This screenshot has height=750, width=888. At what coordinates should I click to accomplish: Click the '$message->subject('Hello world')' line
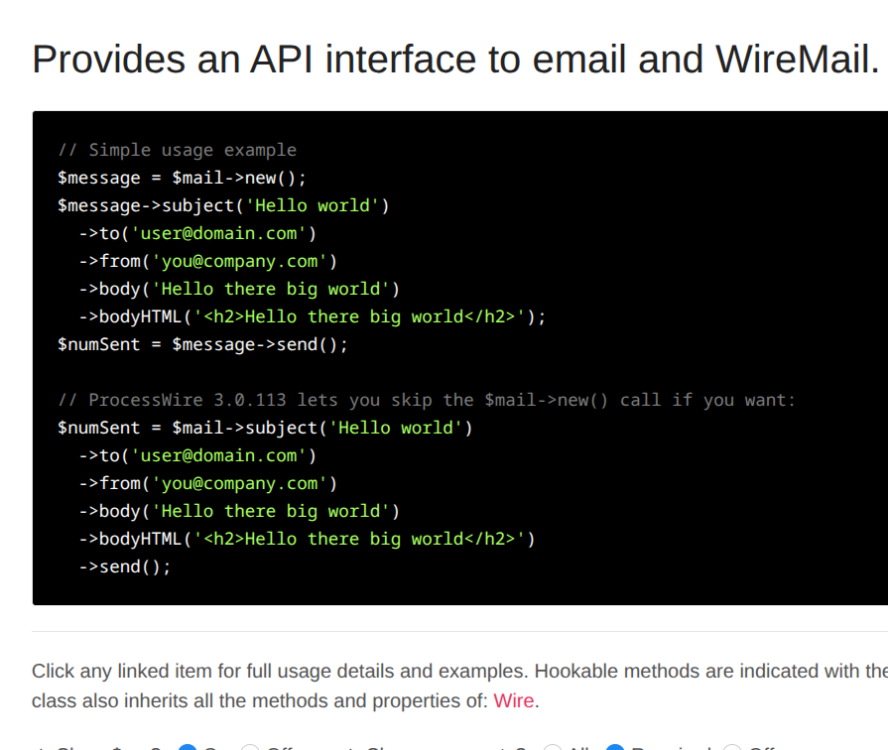223,206
